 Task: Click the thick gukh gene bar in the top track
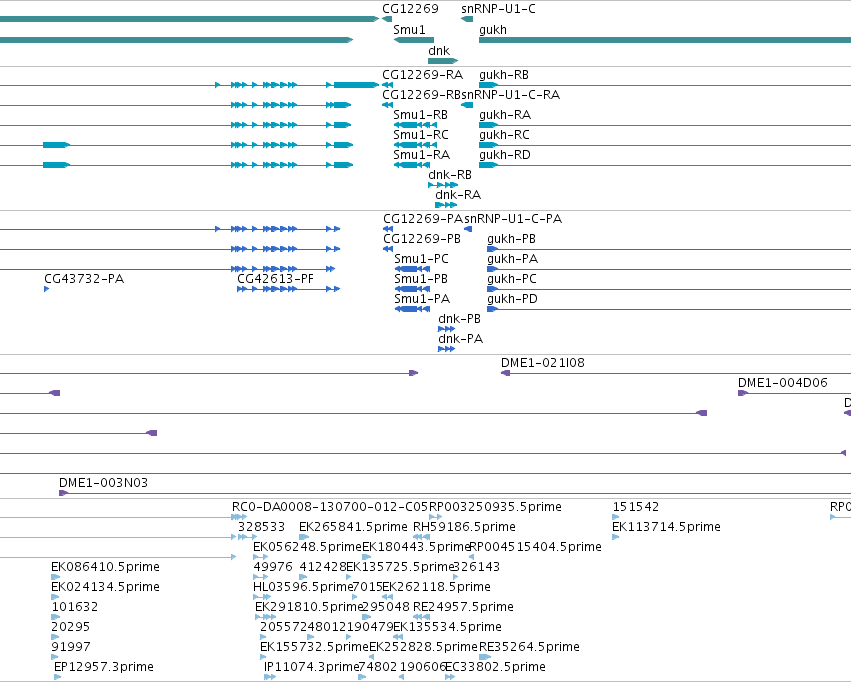coord(665,40)
